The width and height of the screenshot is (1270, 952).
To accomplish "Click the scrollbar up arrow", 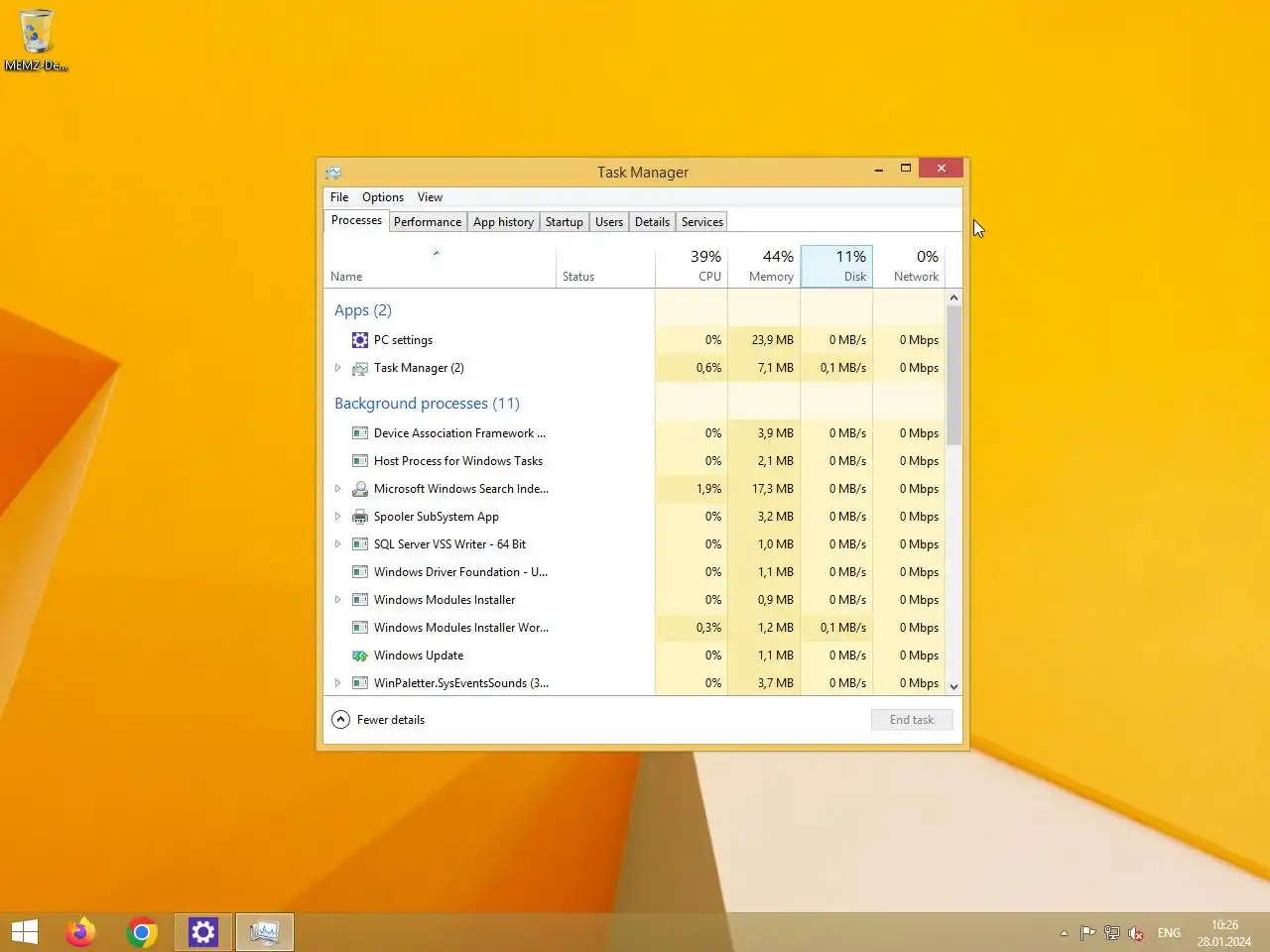I will (953, 297).
